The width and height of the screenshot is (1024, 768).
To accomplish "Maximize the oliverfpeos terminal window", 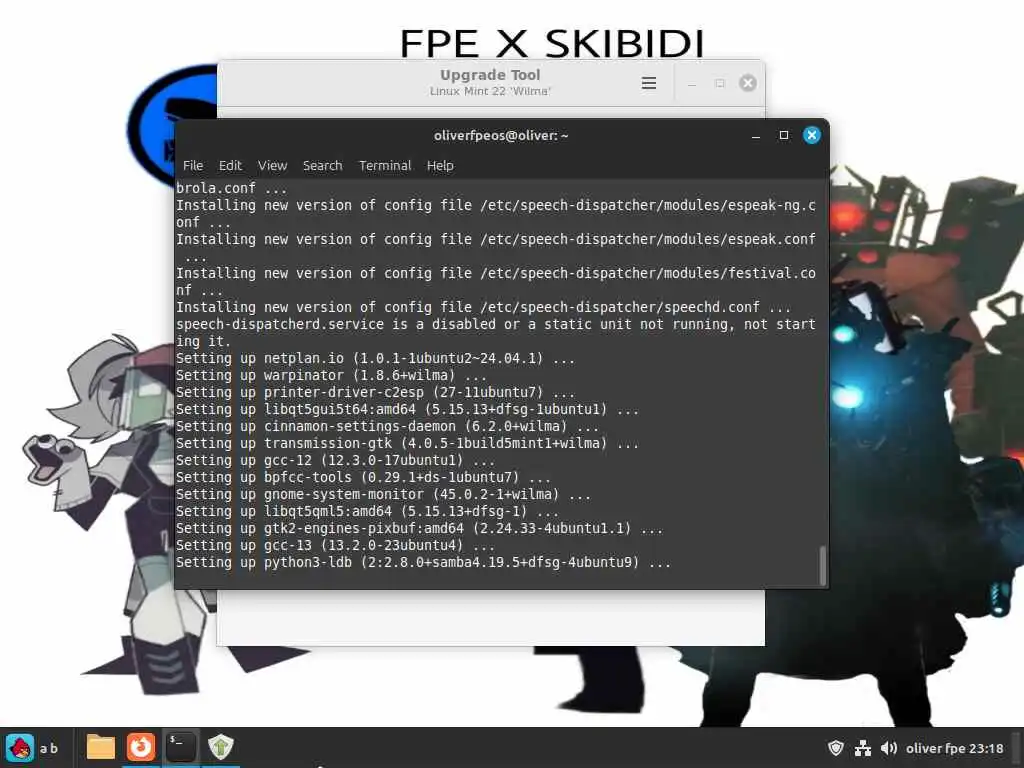I will (x=784, y=135).
